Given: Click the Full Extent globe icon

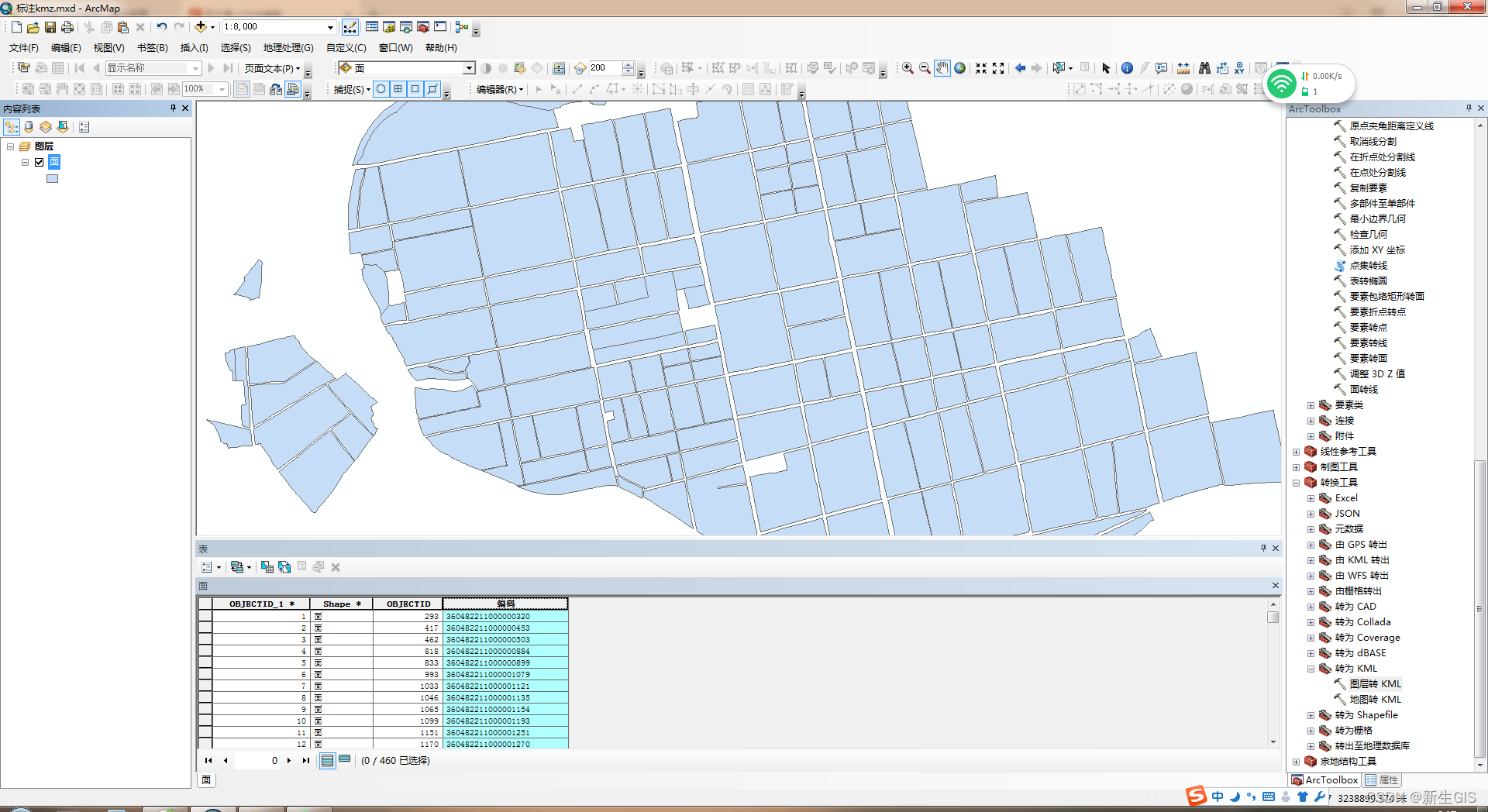Looking at the screenshot, I should pos(960,68).
